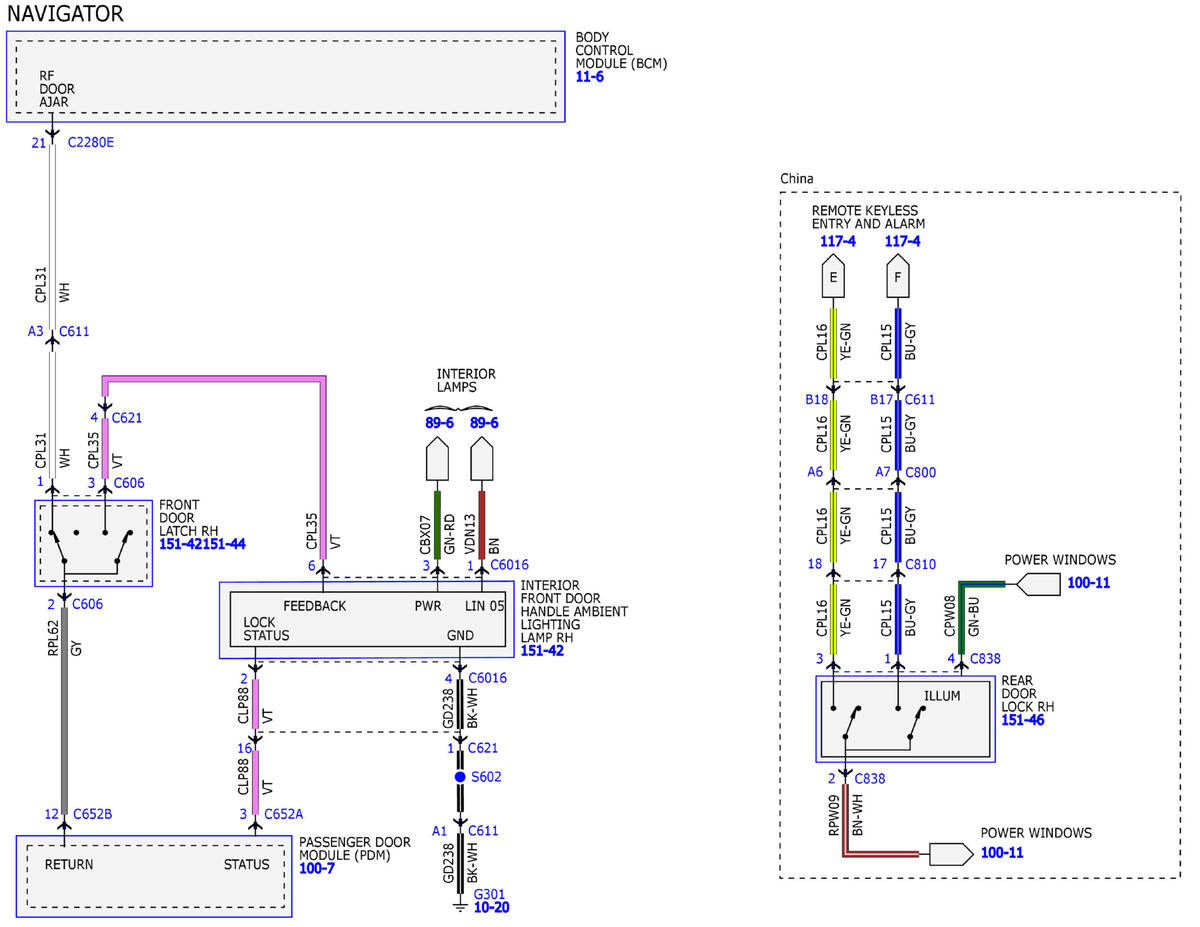Click the CBX07 wire label

[x=424, y=534]
